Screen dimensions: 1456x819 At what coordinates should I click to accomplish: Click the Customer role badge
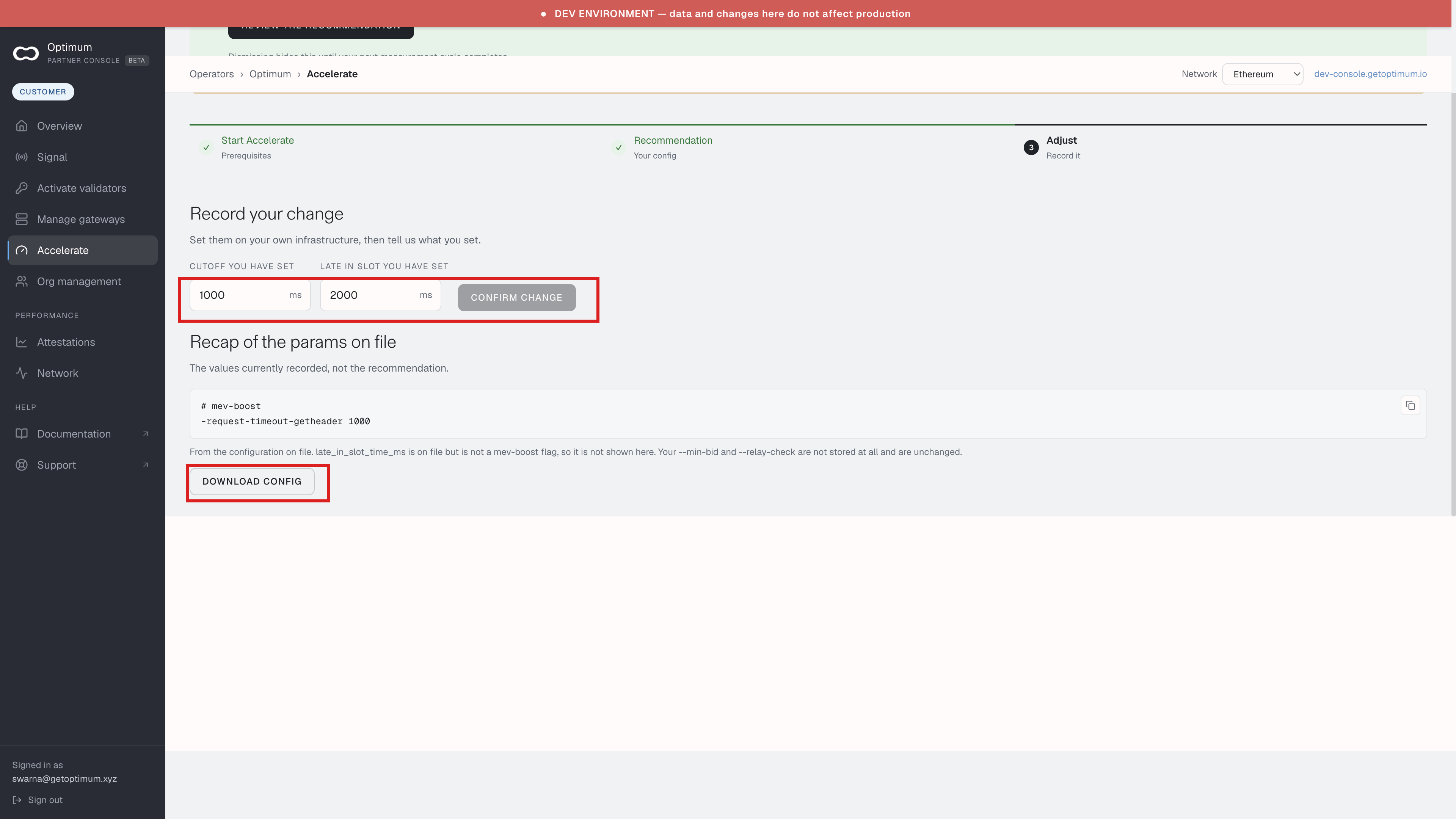point(43,91)
